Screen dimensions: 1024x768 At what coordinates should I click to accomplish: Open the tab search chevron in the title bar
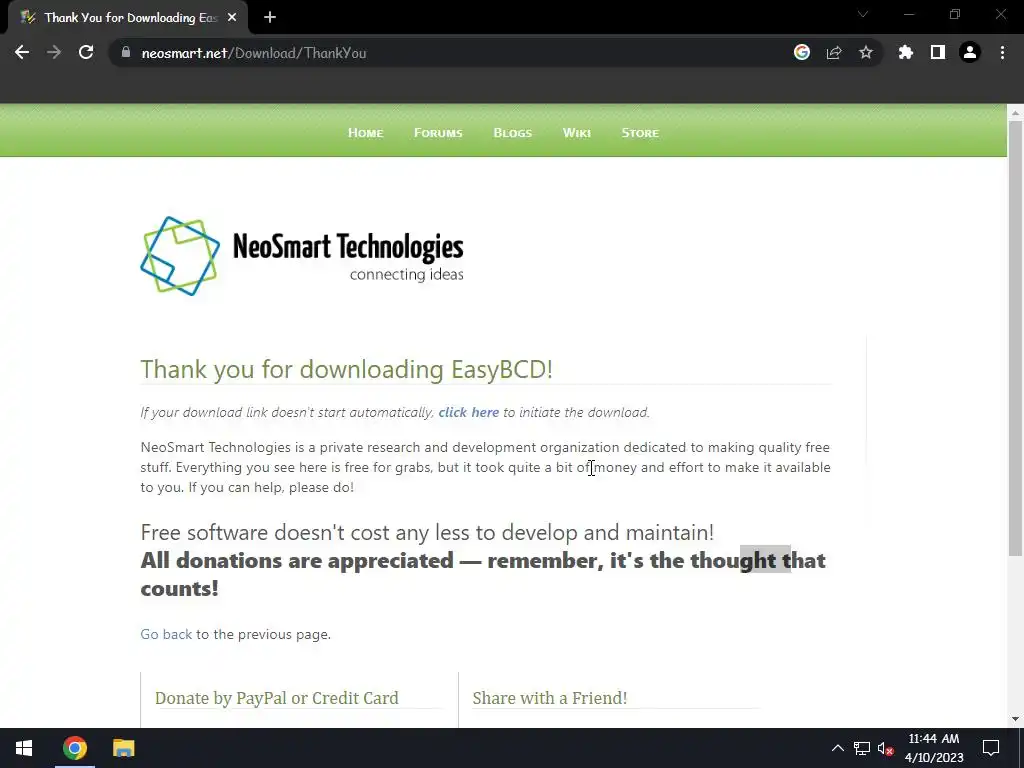863,14
